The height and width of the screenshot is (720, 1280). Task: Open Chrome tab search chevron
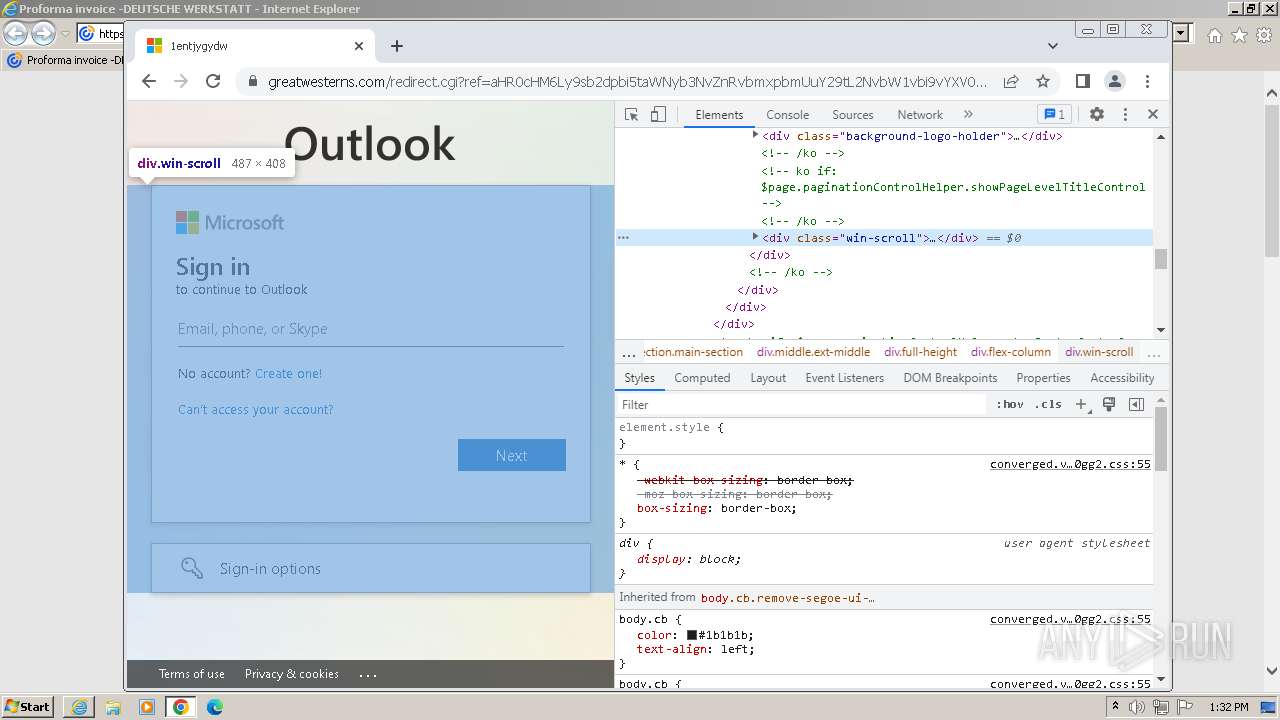(x=1053, y=46)
